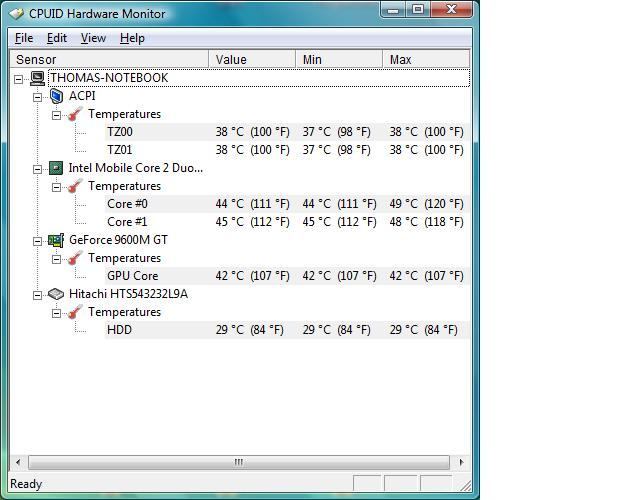640x500 pixels.
Task: Click the scroll right arrow
Action: 462,462
